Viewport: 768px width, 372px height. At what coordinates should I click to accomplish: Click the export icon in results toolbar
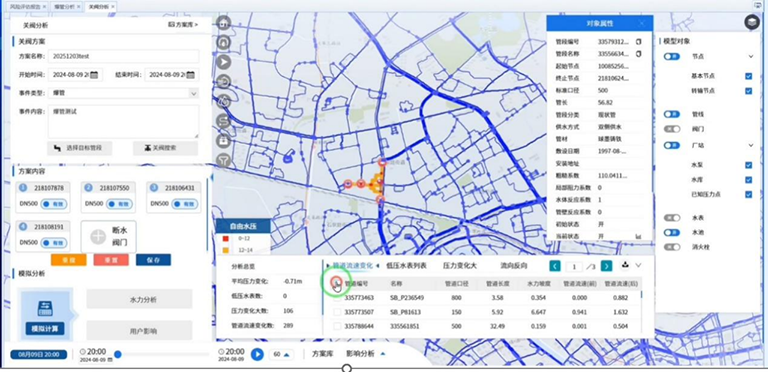click(x=625, y=265)
